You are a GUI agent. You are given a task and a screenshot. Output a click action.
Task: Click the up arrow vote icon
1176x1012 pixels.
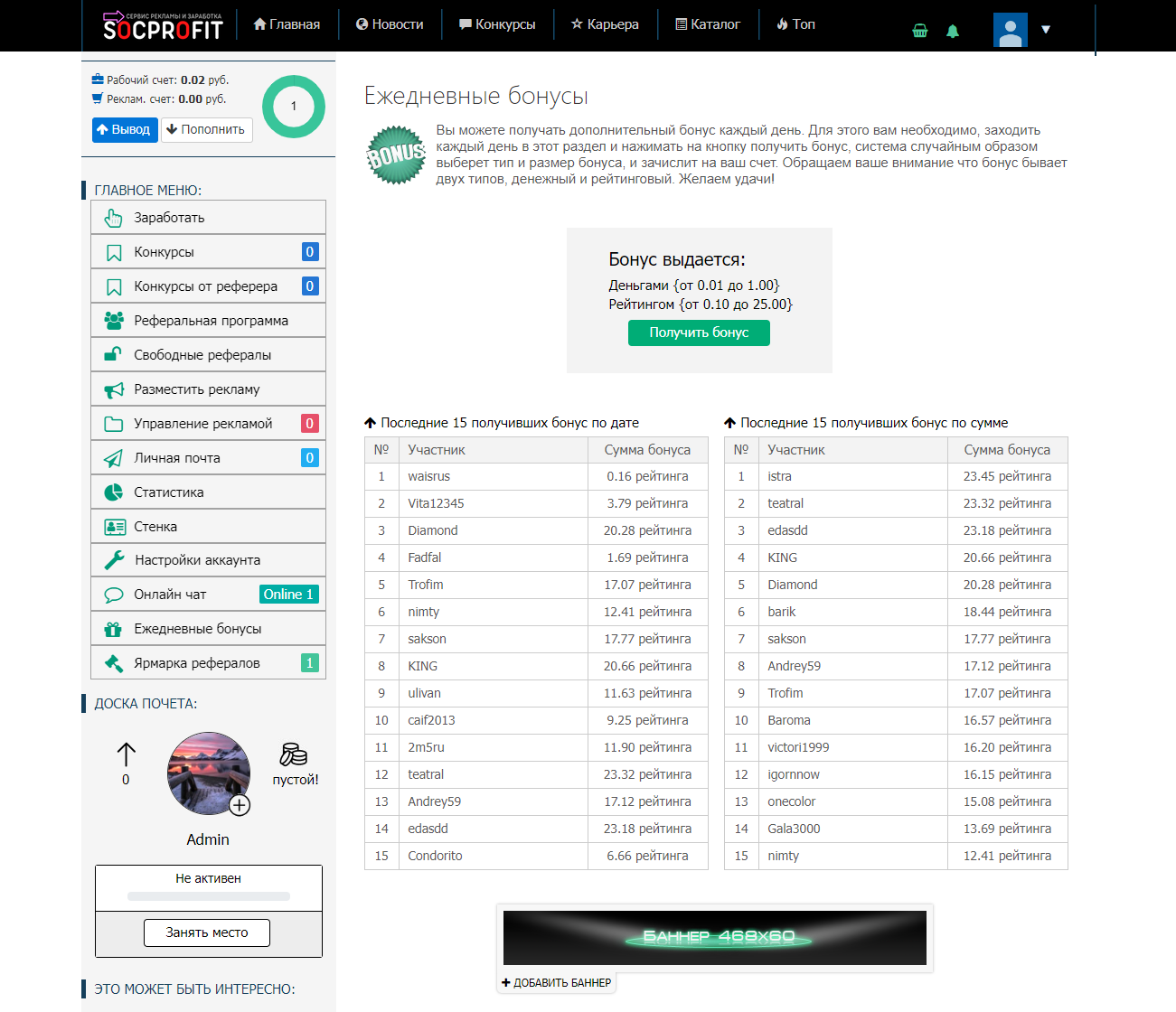point(126,754)
